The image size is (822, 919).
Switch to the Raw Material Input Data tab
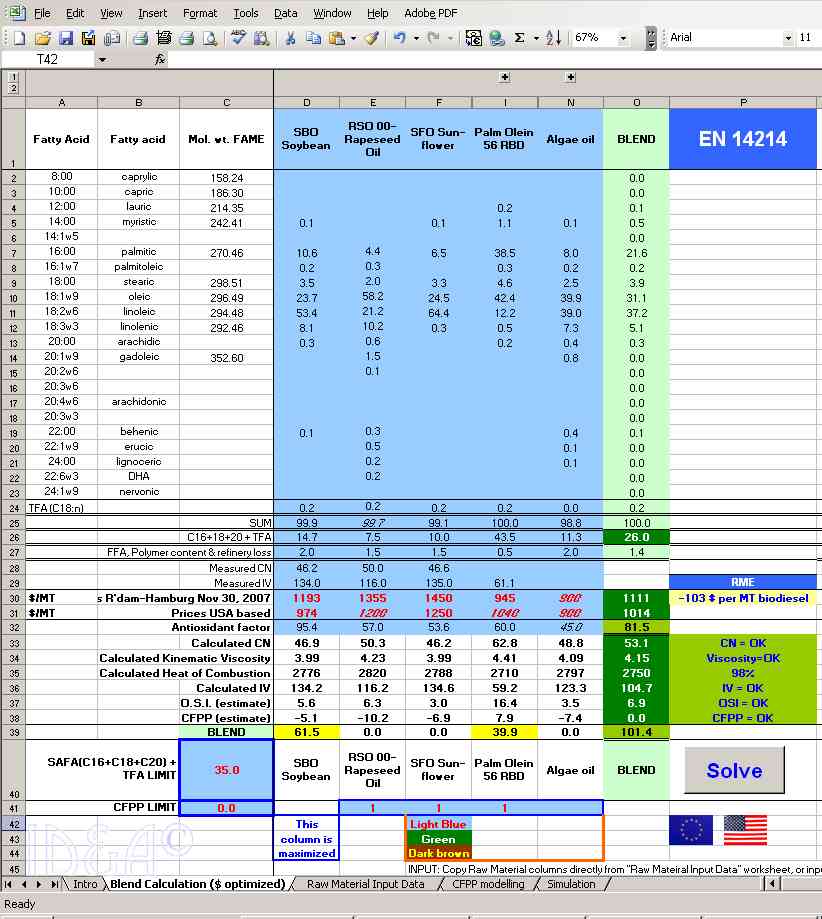click(365, 884)
